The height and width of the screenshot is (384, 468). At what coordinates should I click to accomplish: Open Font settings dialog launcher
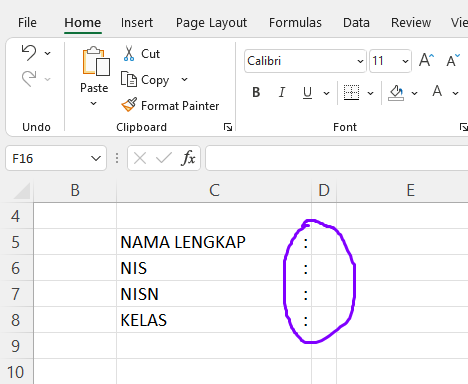[464, 127]
